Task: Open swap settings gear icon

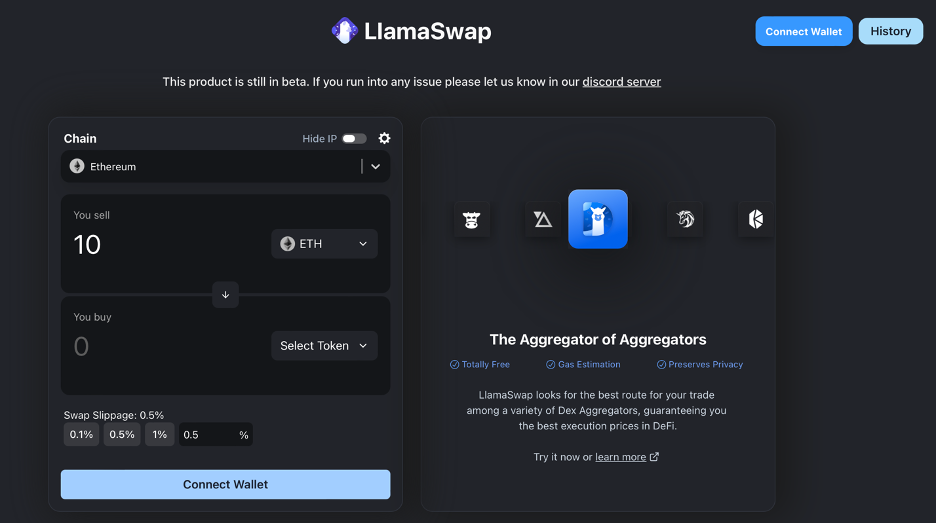Action: click(384, 139)
